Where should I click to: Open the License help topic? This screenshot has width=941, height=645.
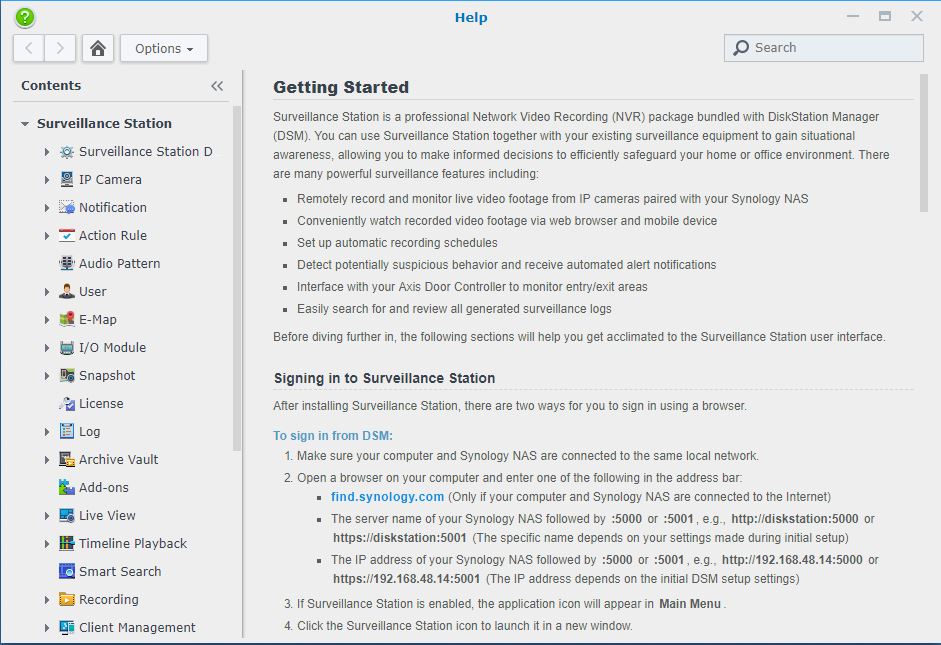101,404
